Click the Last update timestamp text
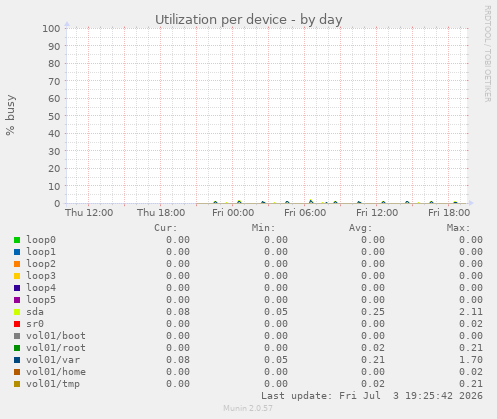 (372, 396)
